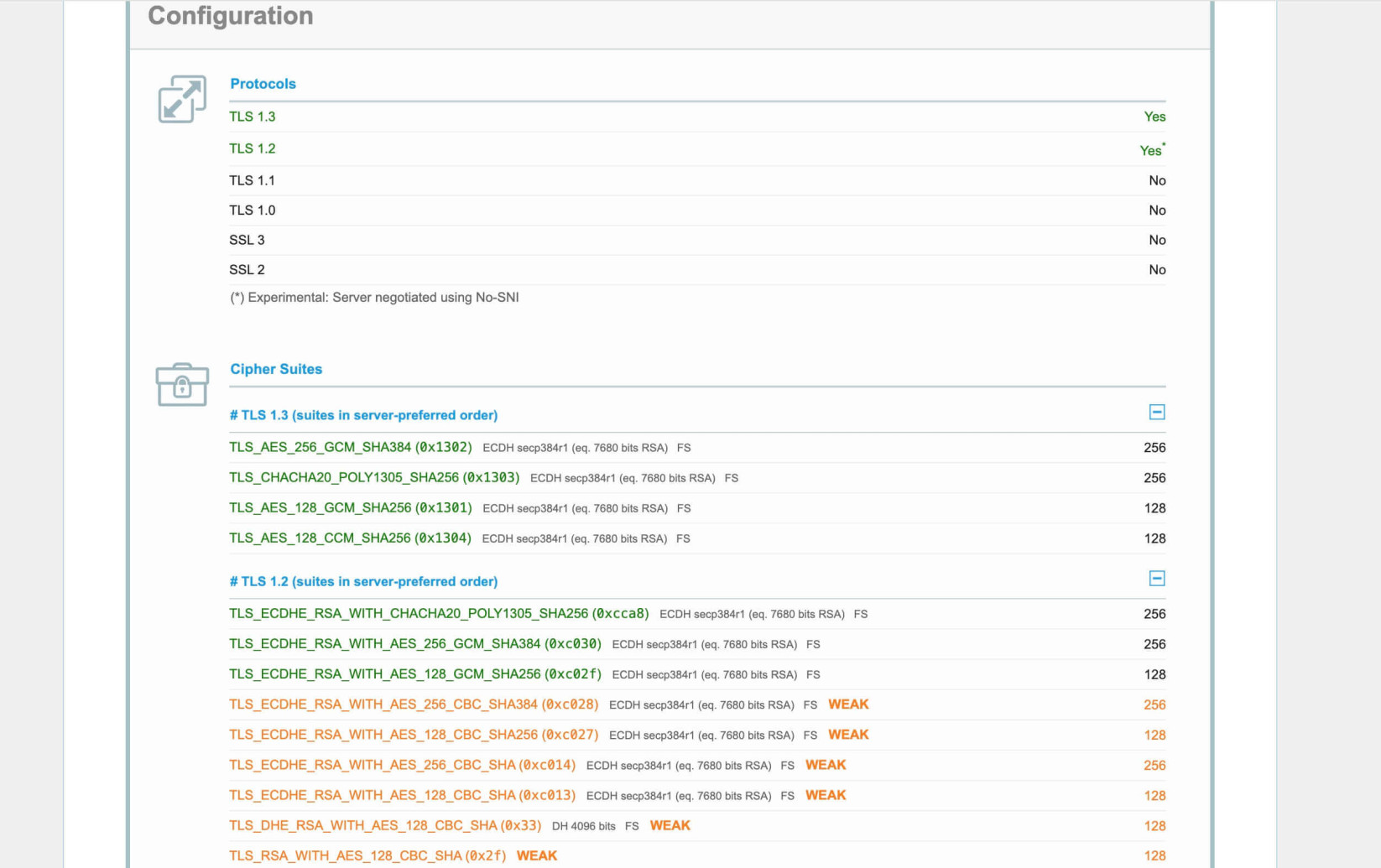Viewport: 1381px width, 868px height.
Task: Click the orange 256 value for 0xc028
Action: click(1154, 705)
